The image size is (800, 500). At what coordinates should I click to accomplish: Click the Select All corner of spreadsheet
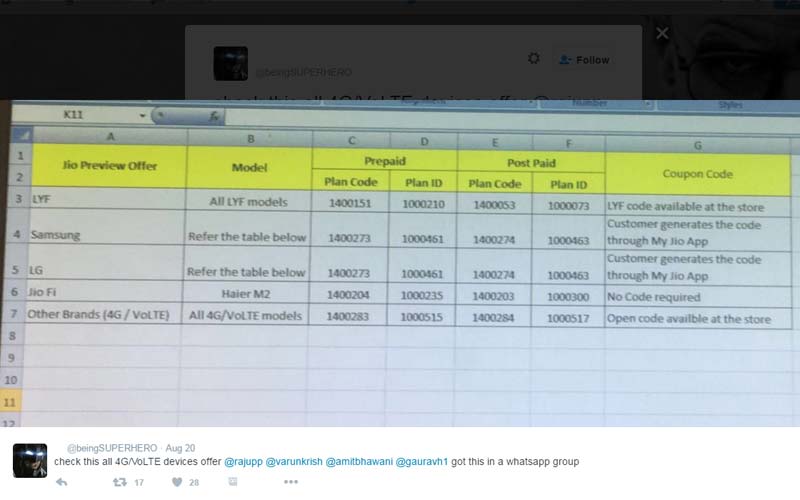point(21,135)
